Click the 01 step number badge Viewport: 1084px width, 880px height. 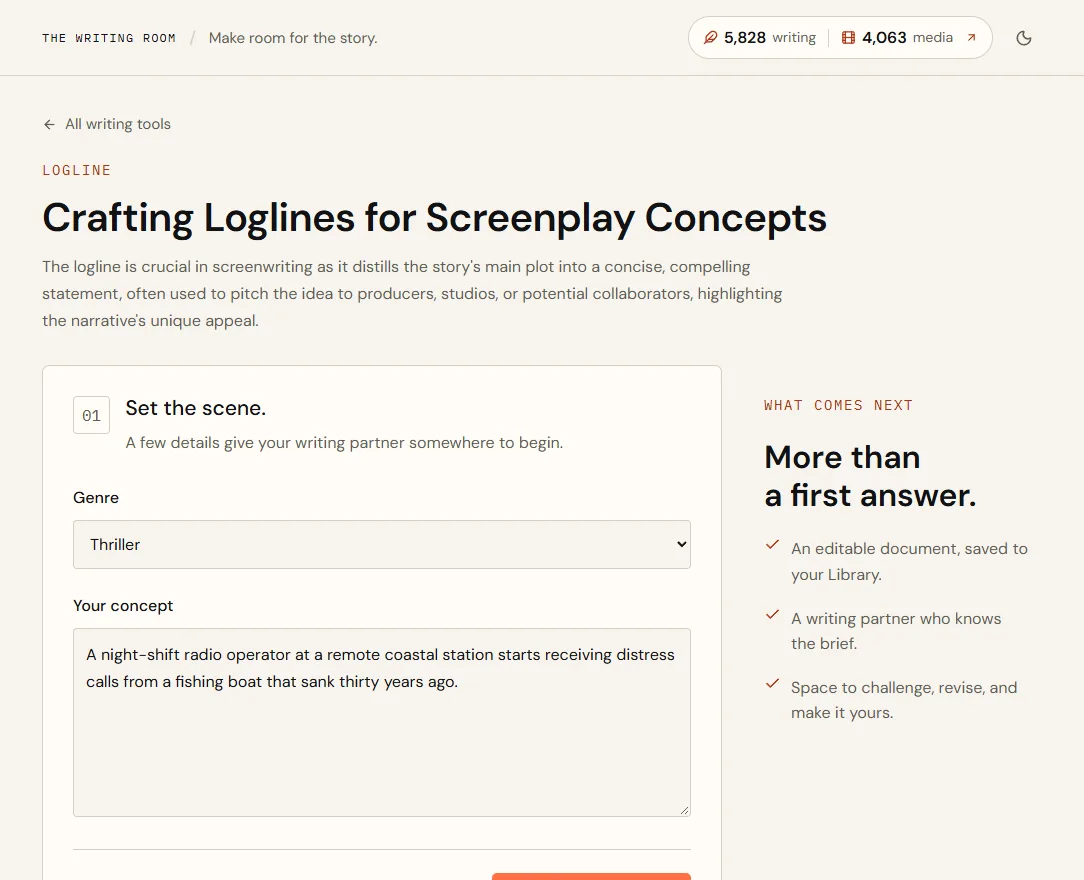point(91,415)
